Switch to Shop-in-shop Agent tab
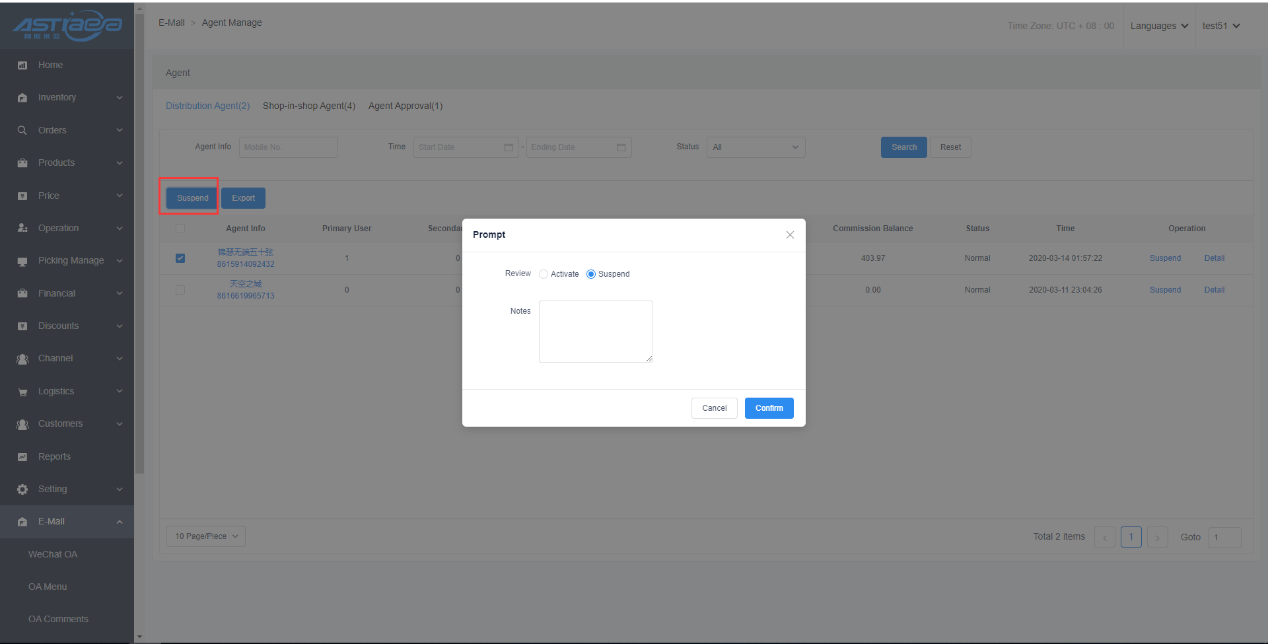1268x644 pixels. click(x=308, y=106)
